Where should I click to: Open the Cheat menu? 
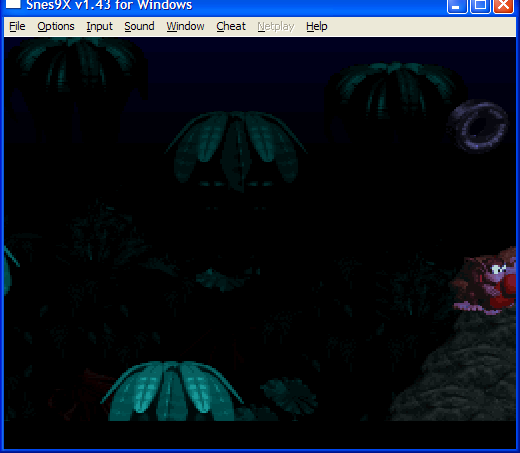231,26
